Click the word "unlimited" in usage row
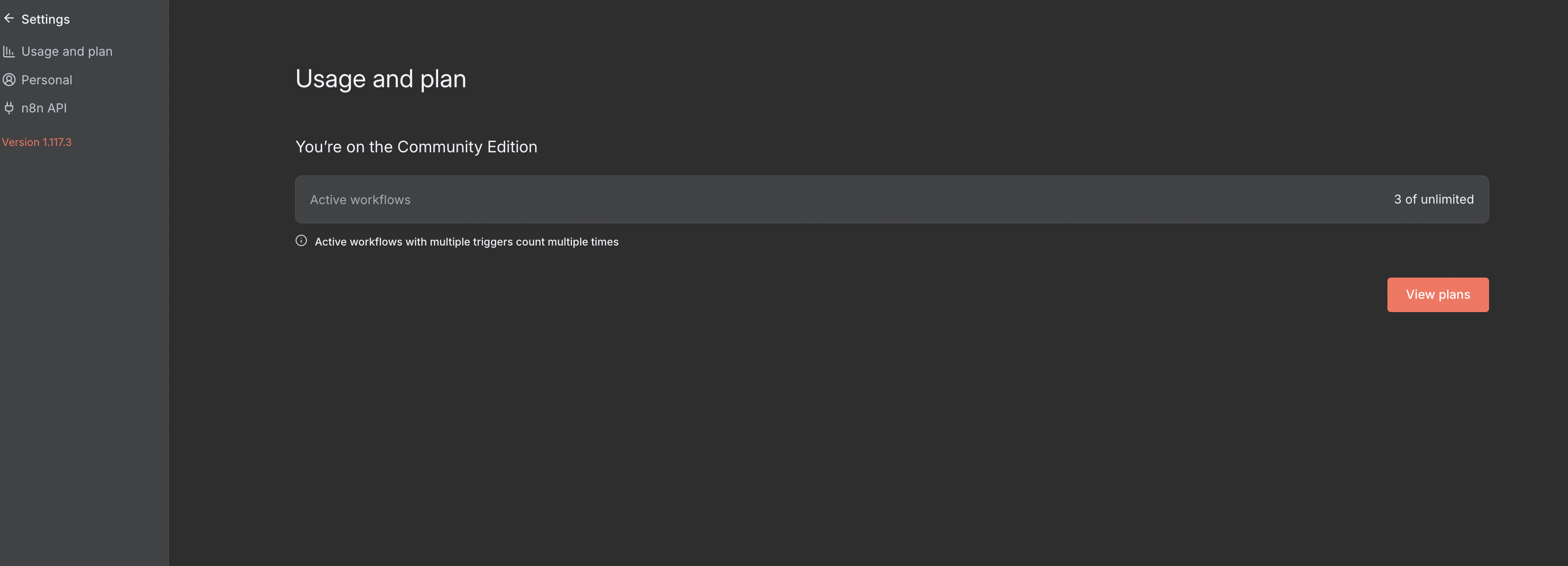 [x=1447, y=199]
